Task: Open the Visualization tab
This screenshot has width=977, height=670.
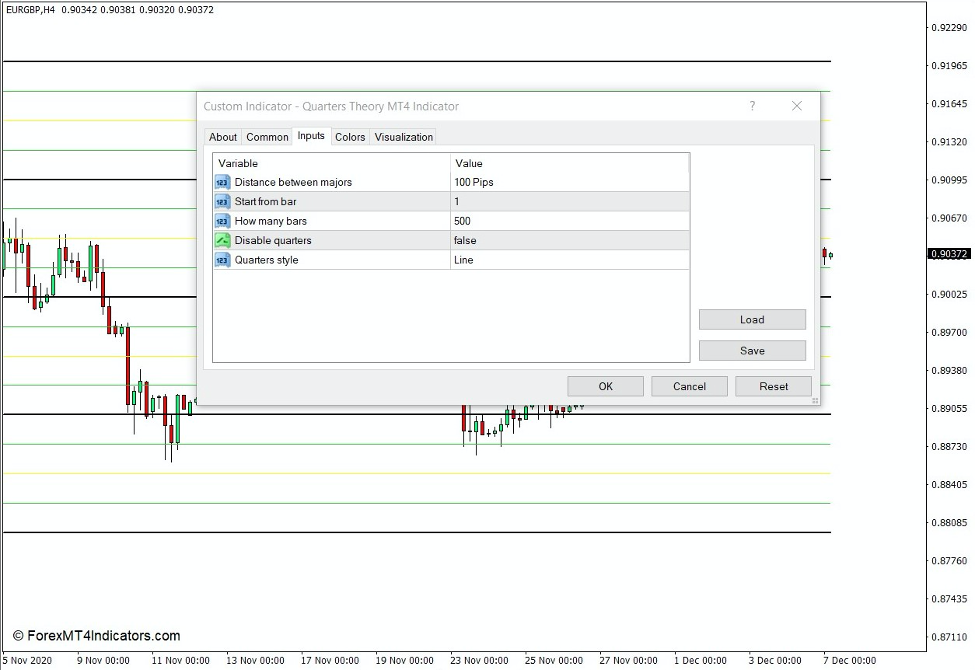Action: [x=403, y=137]
